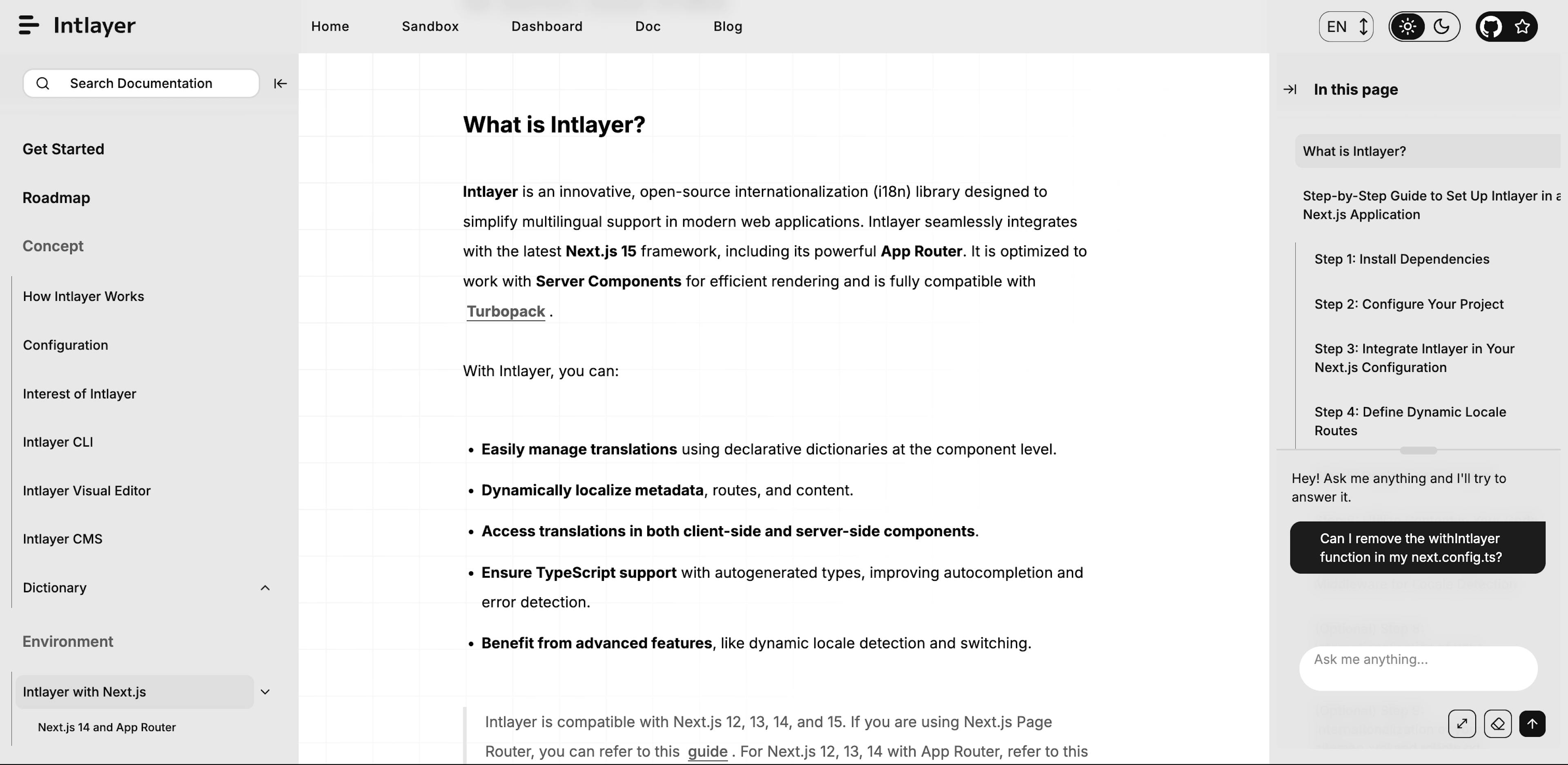Go to the Sandbox nav item
Image resolution: width=1568 pixels, height=765 pixels.
[430, 26]
